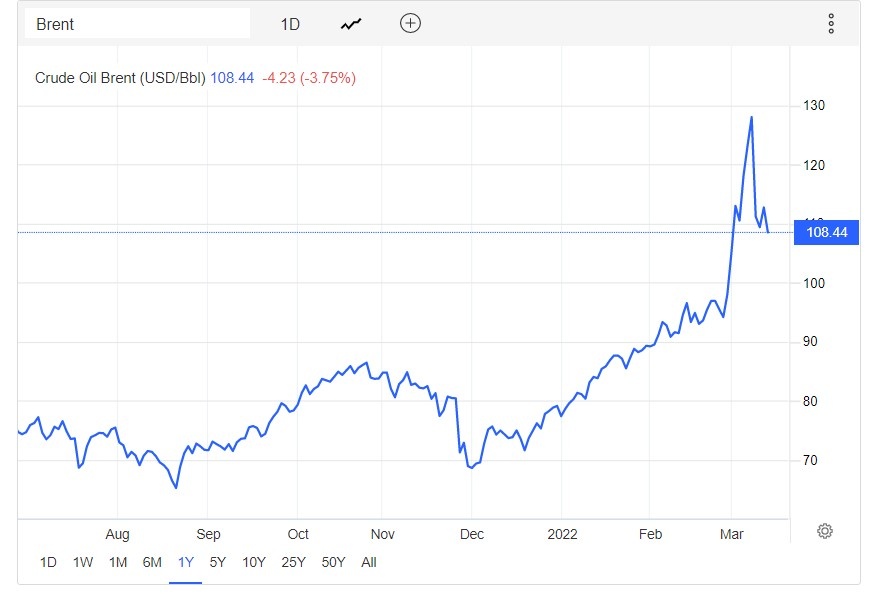Switch to the 6M range
The width and height of the screenshot is (885, 594).
[152, 562]
